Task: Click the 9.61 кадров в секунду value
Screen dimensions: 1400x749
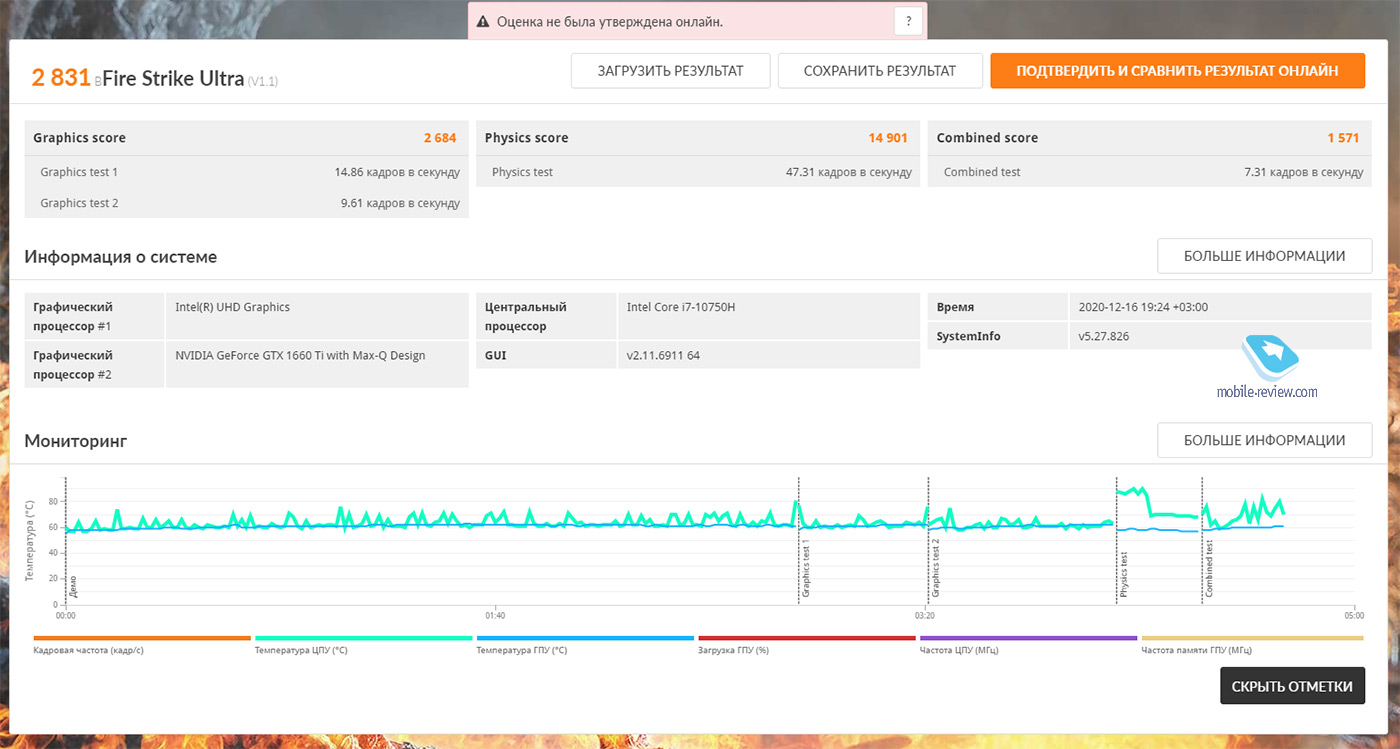Action: (400, 203)
